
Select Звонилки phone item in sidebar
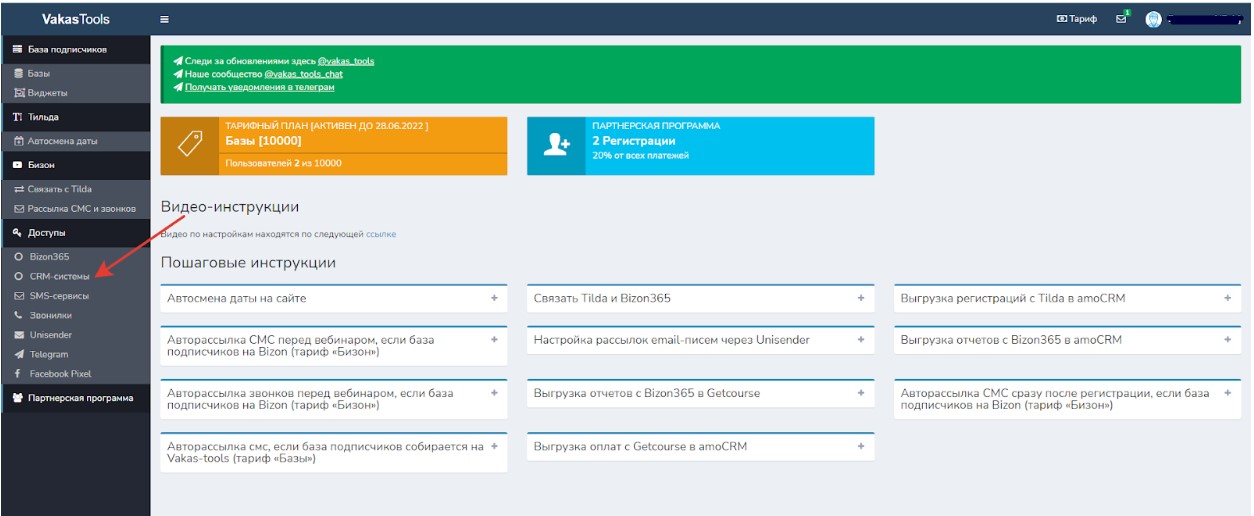50,315
